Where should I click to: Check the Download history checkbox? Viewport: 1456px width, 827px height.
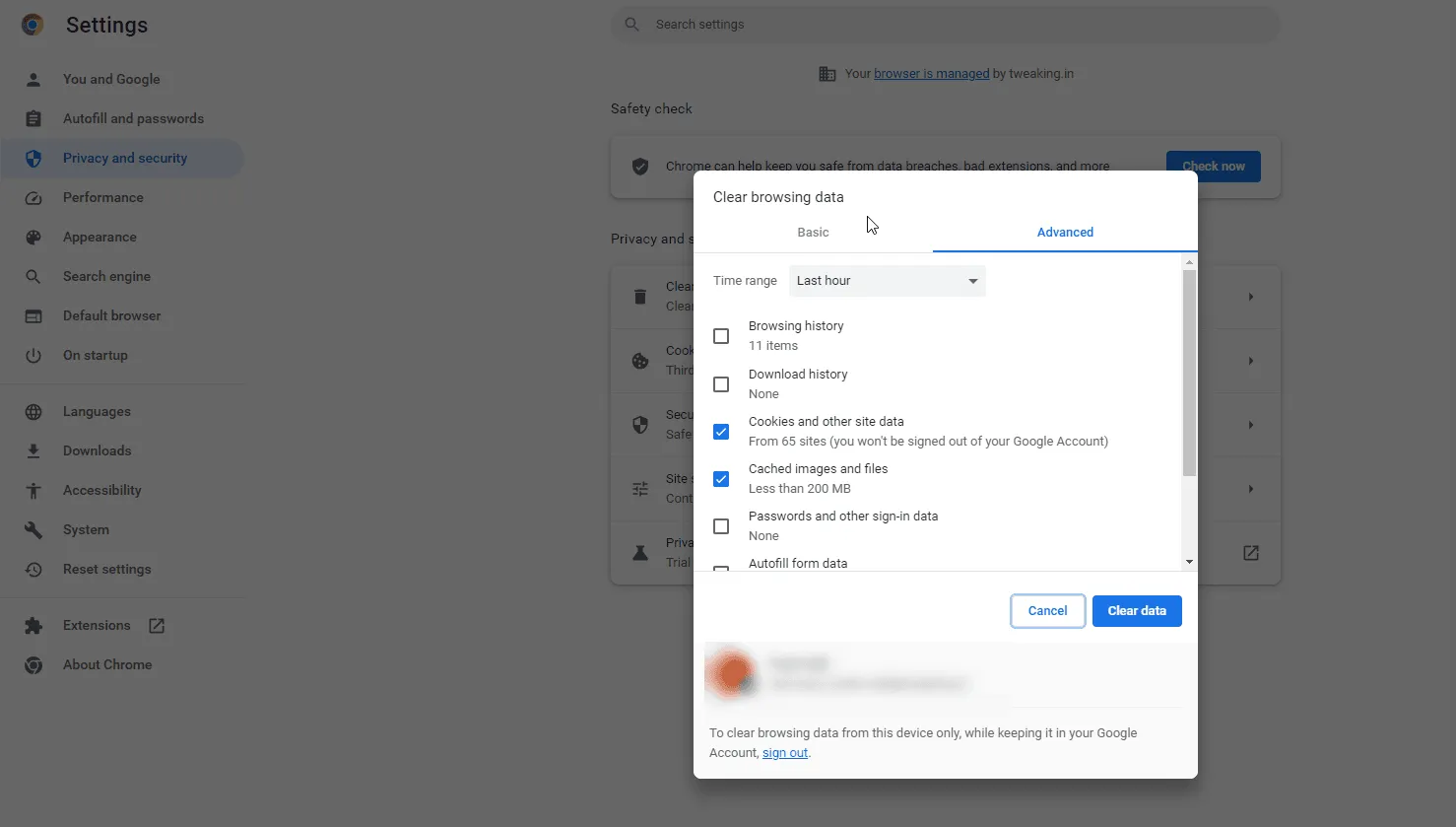[x=721, y=384]
